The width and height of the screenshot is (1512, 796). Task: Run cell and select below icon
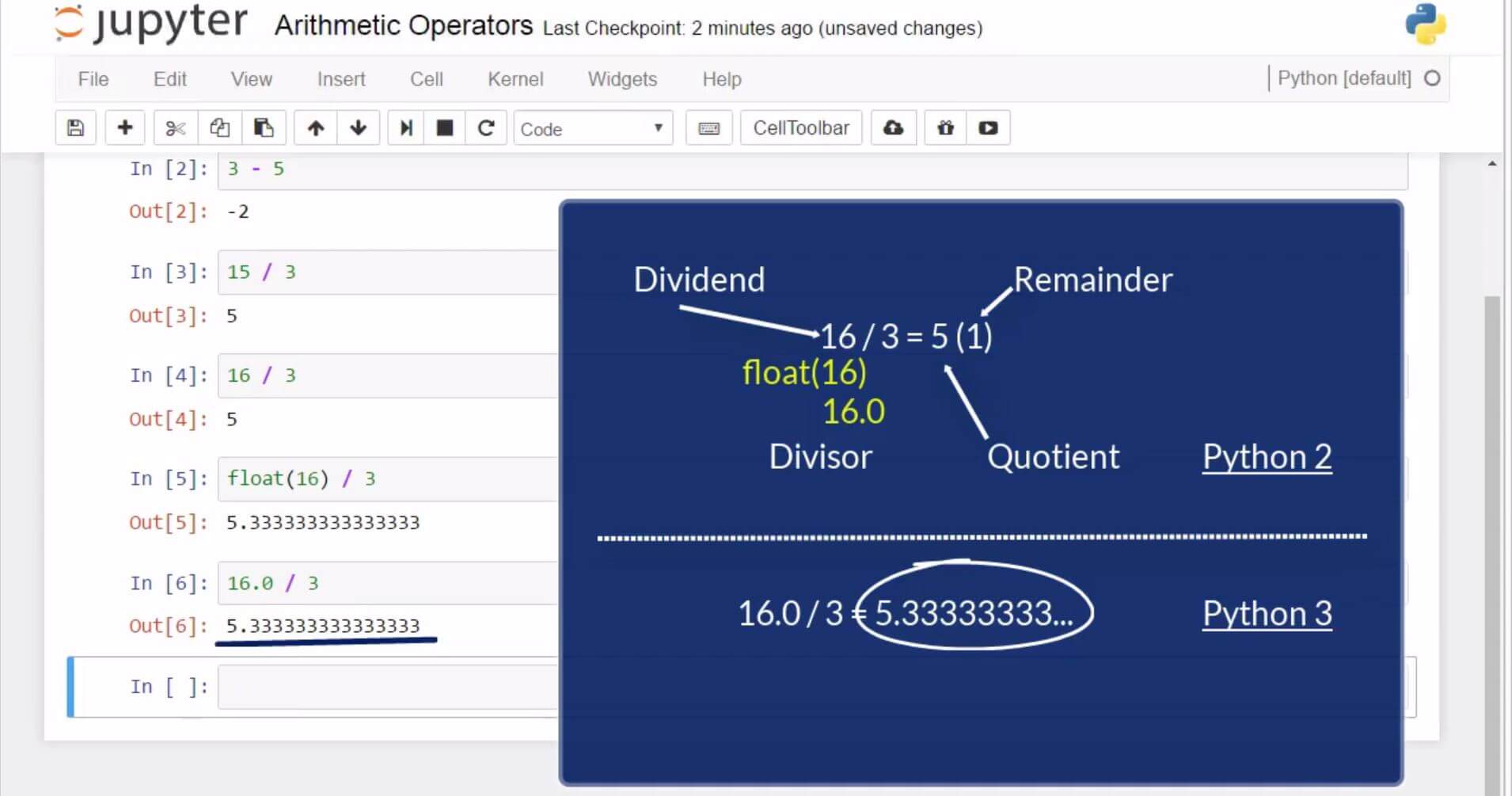pos(406,128)
